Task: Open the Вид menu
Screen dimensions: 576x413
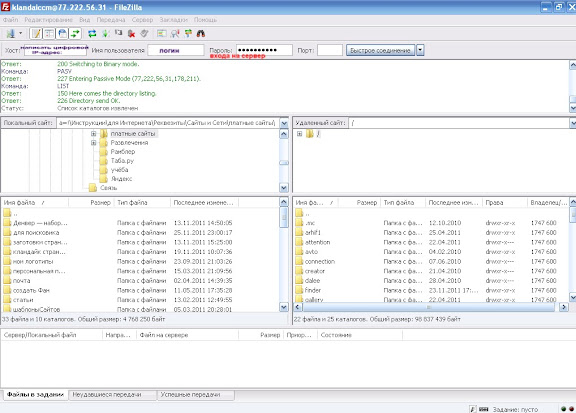Action: tap(84, 20)
